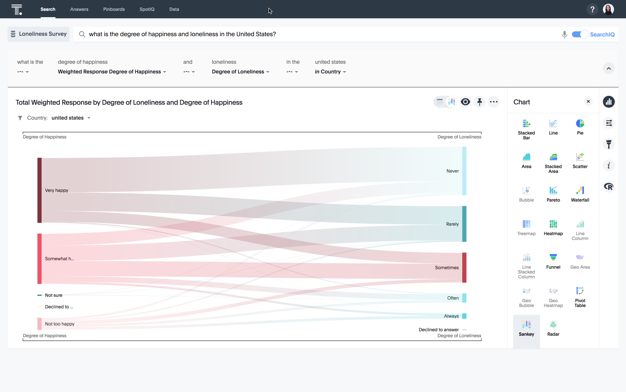
Task: Pick the Funnel chart type
Action: (553, 261)
